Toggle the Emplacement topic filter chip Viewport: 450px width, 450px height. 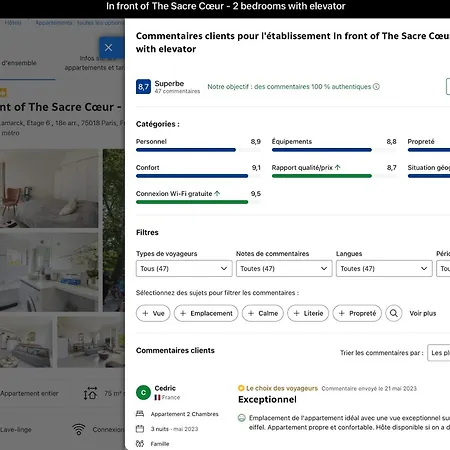206,313
